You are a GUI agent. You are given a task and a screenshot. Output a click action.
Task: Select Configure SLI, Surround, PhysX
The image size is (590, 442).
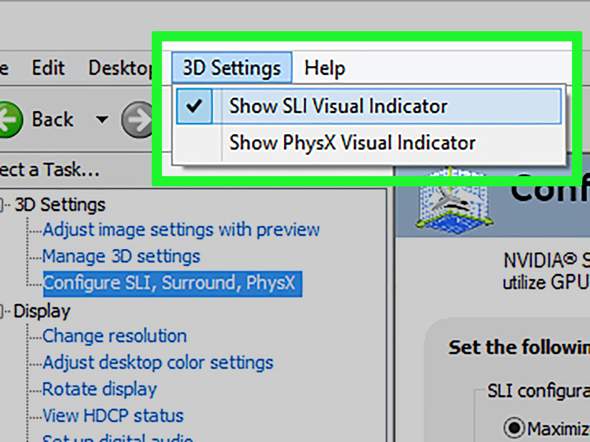coord(172,284)
